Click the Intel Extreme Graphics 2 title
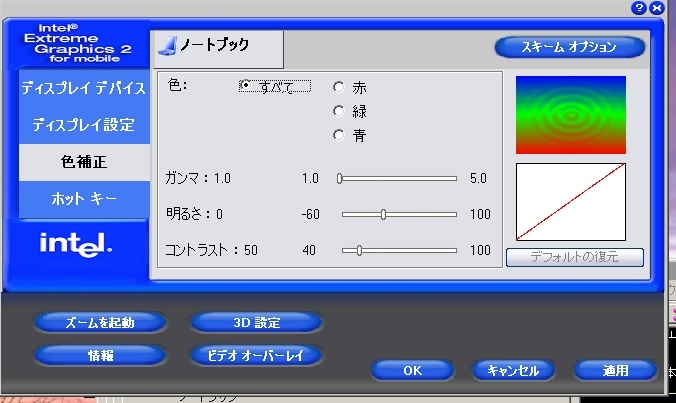The image size is (676, 403). pos(78,43)
